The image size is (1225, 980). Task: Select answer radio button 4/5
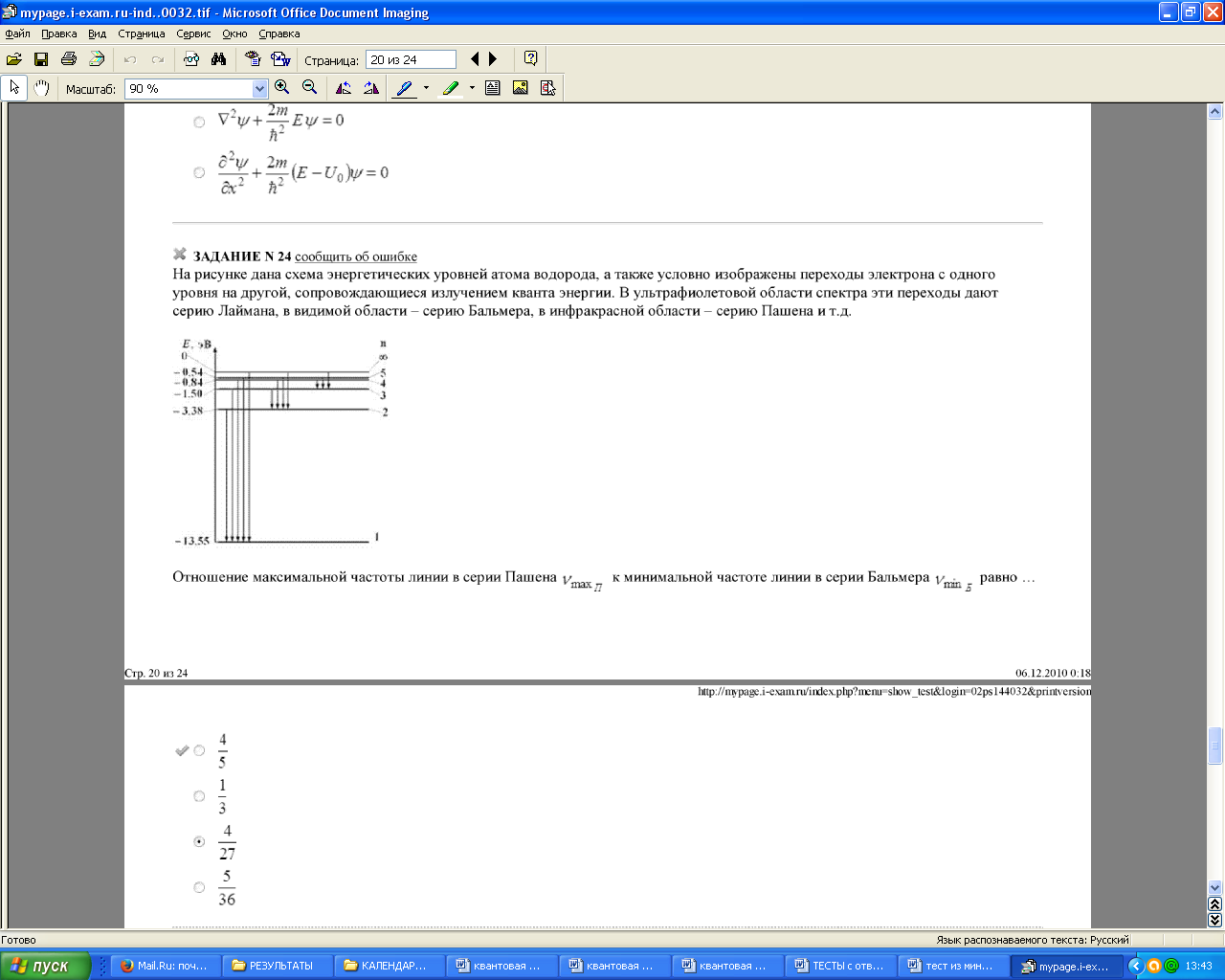199,751
